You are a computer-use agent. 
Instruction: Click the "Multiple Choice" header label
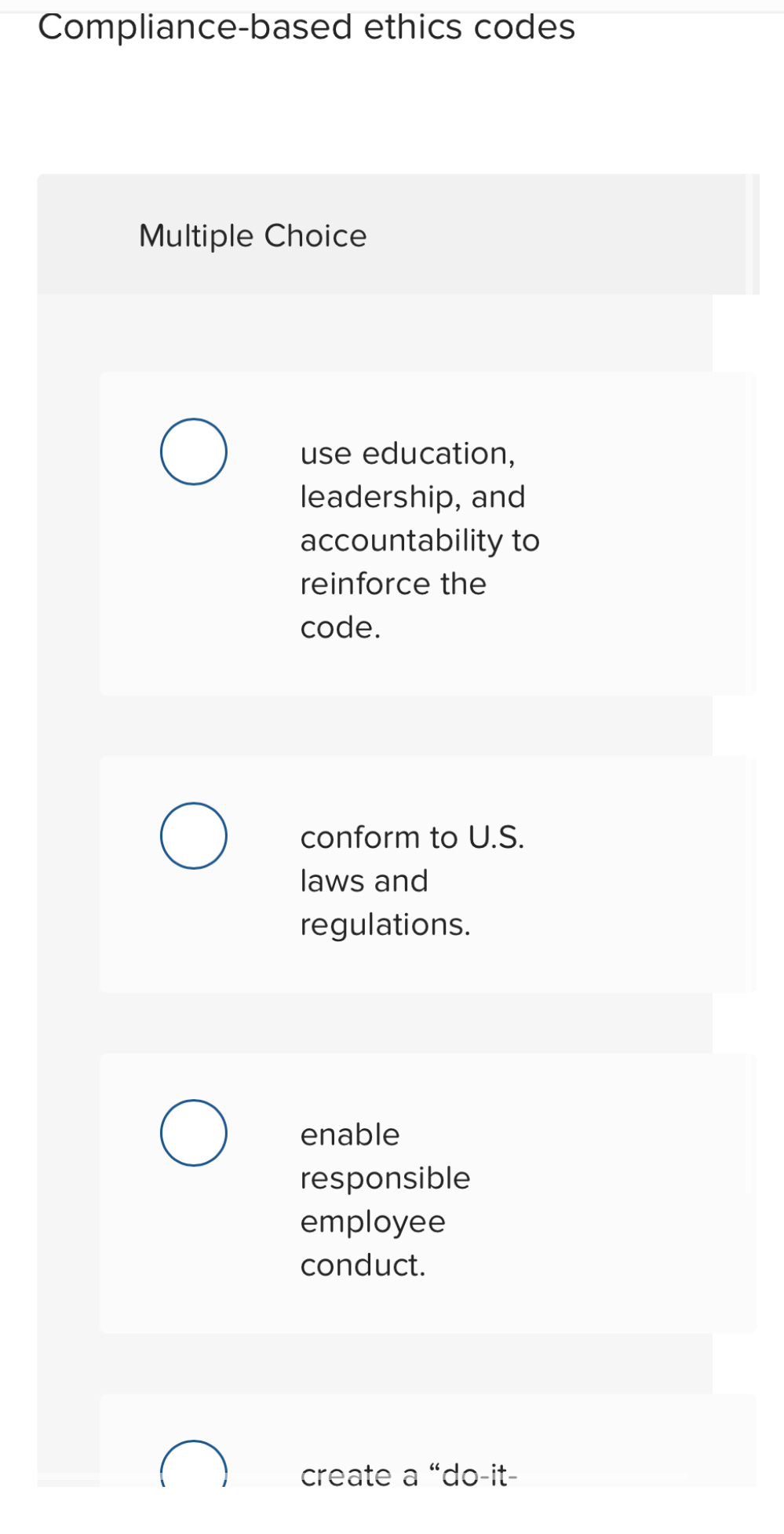click(x=253, y=235)
